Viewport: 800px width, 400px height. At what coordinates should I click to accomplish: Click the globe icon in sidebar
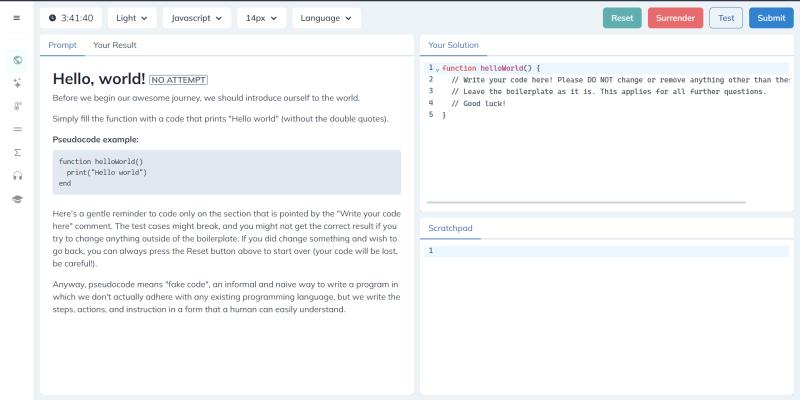click(x=17, y=60)
